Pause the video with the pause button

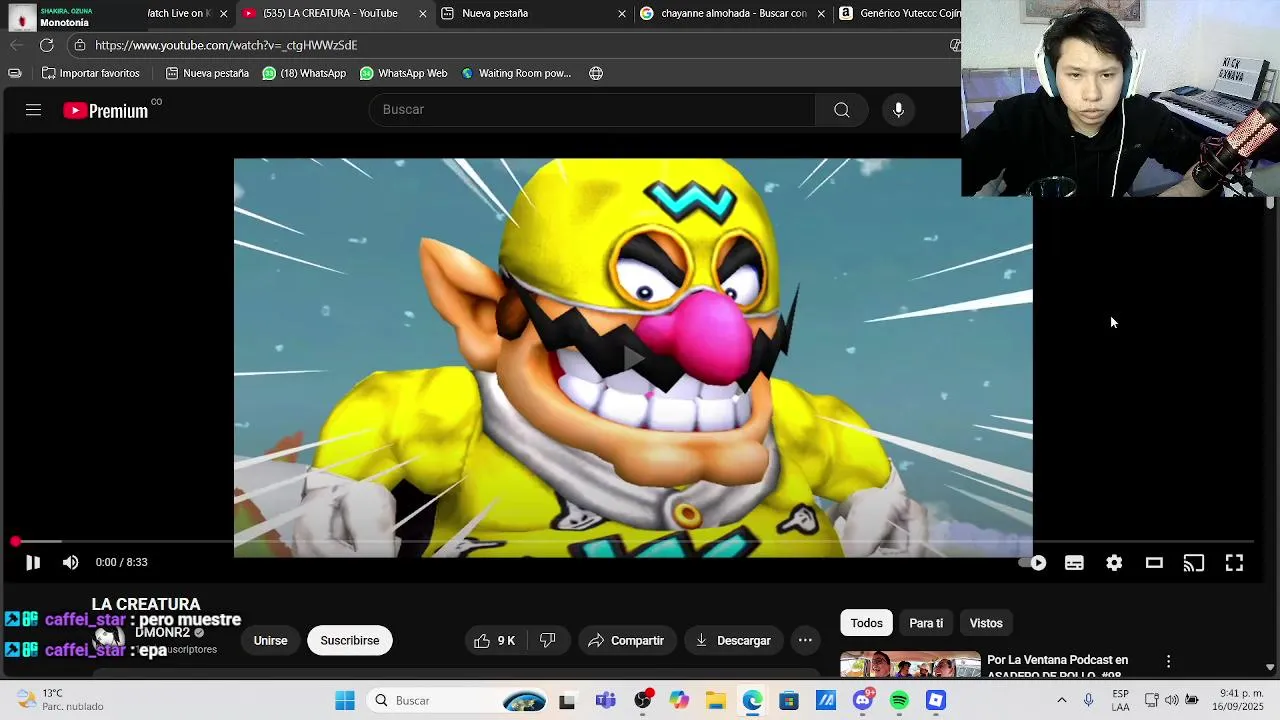click(33, 563)
